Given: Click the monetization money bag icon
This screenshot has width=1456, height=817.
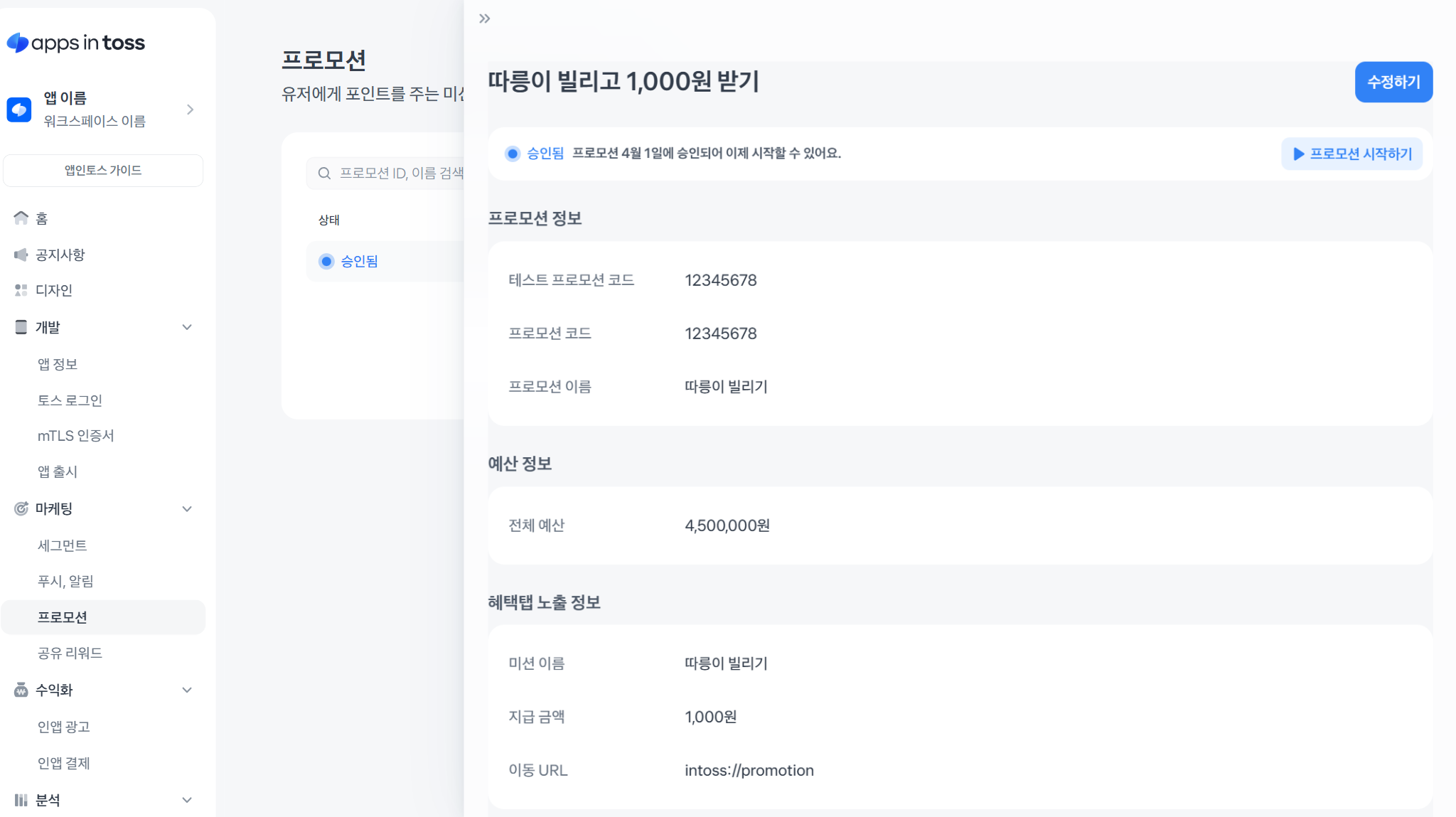Looking at the screenshot, I should coord(21,690).
